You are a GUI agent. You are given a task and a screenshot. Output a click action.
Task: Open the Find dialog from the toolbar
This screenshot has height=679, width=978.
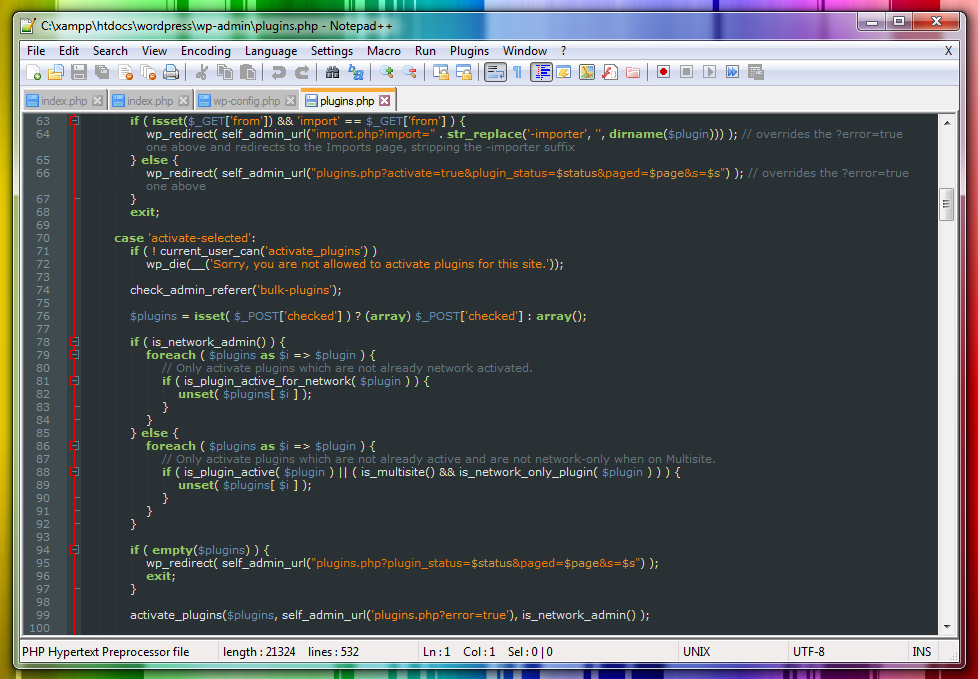[x=333, y=71]
